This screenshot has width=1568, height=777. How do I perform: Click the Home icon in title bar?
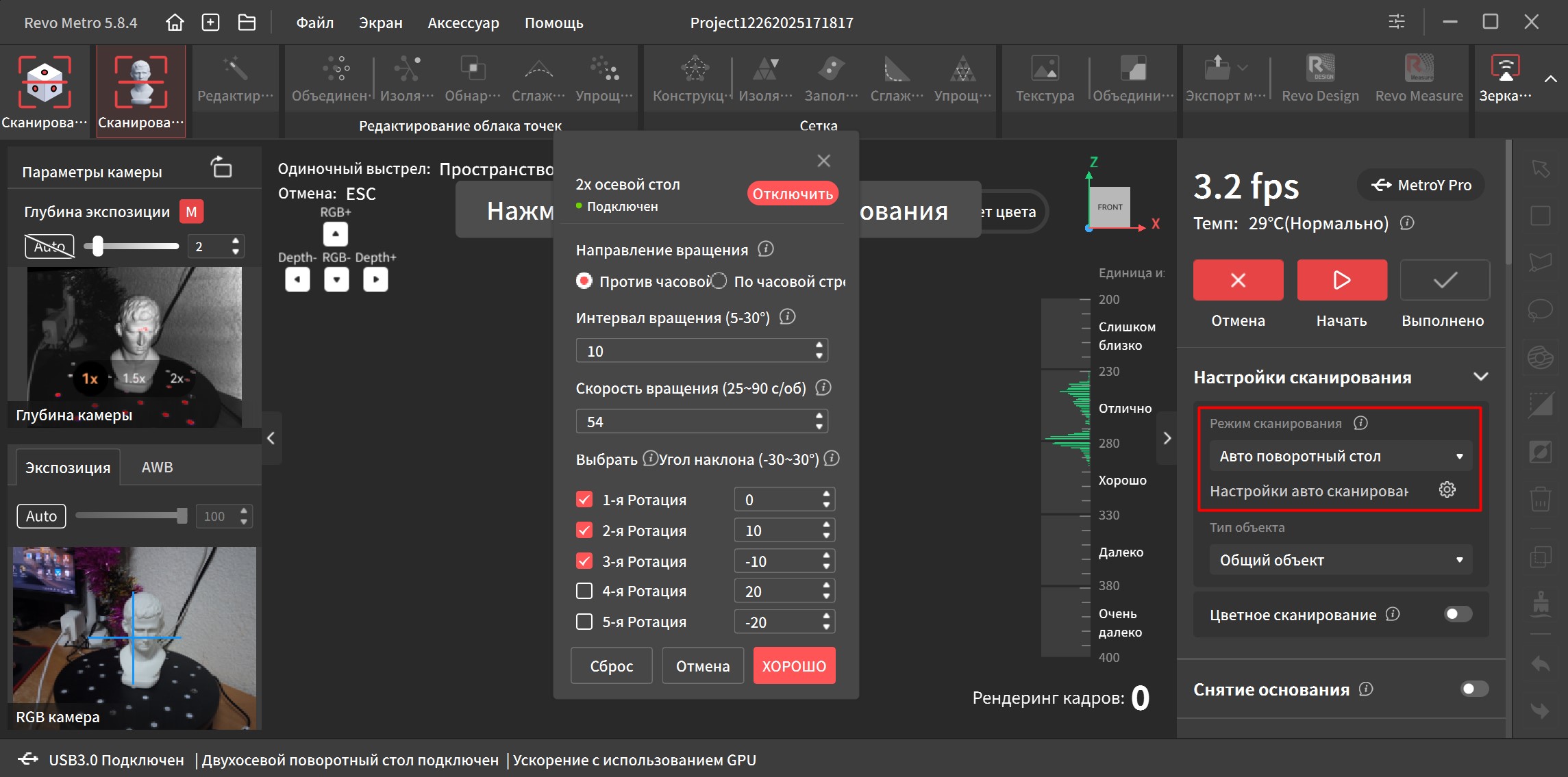tap(175, 23)
